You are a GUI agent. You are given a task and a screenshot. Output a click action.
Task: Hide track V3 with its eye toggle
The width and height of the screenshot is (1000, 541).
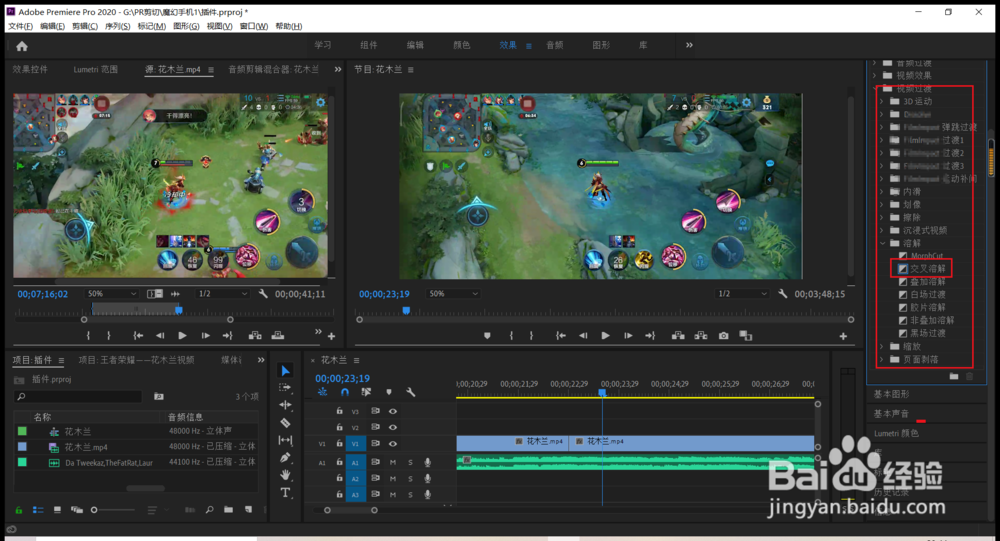(x=393, y=411)
